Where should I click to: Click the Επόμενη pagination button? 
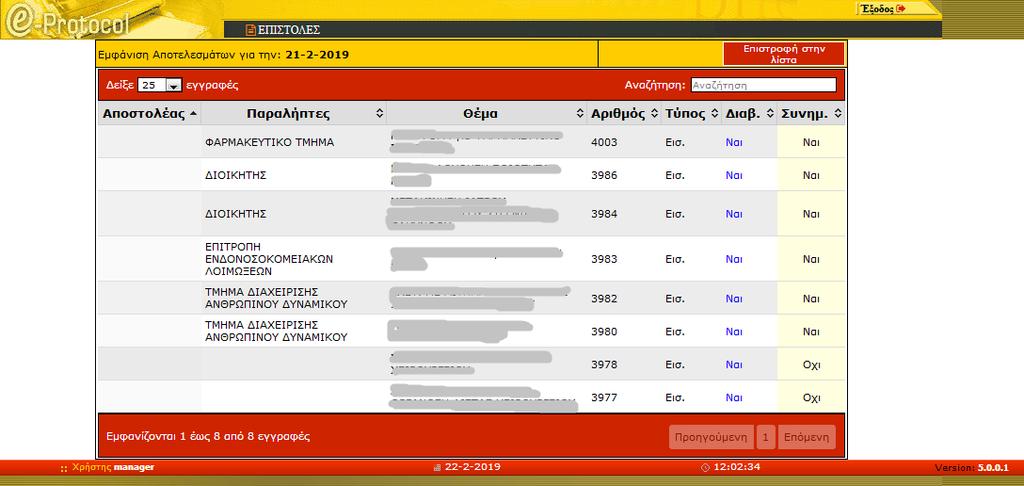(x=807, y=437)
